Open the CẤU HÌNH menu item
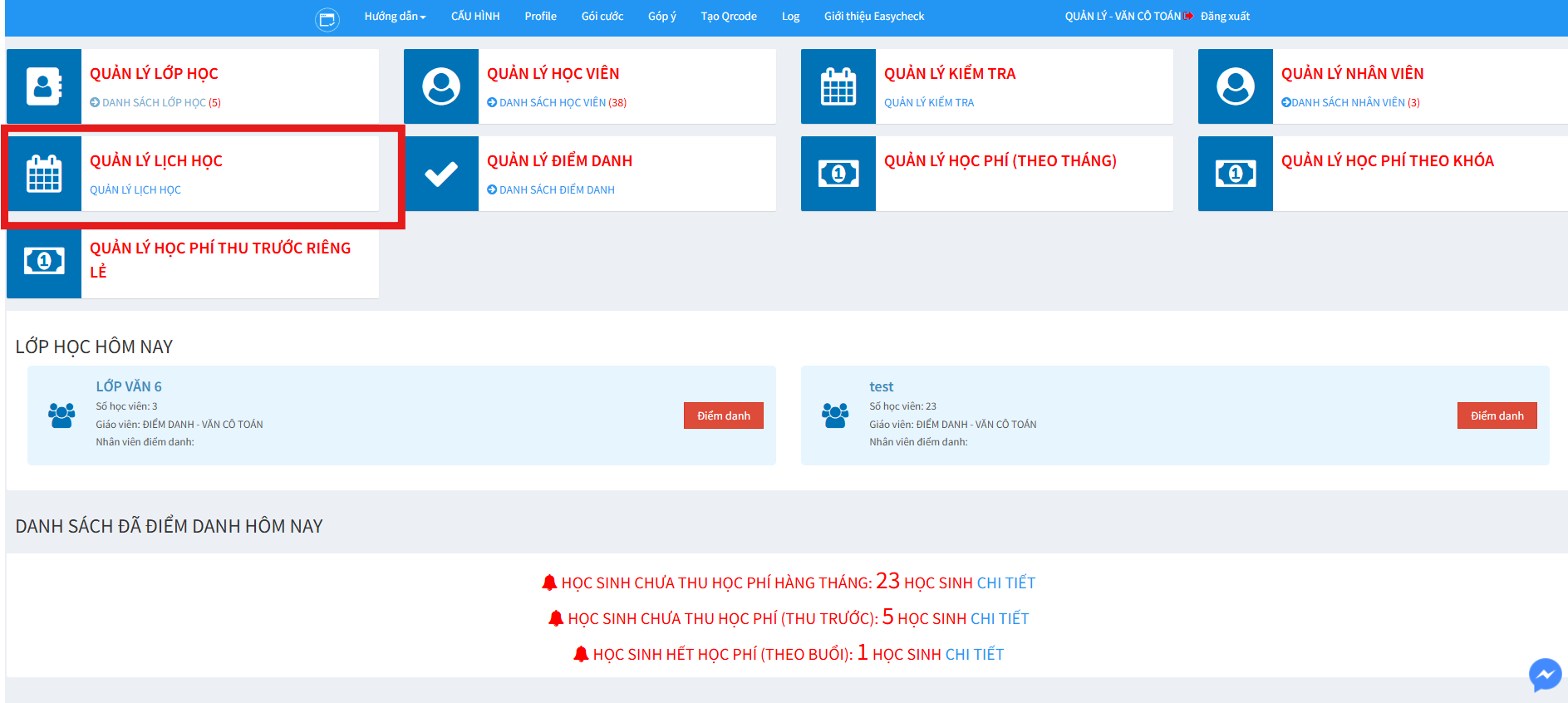 (x=475, y=17)
